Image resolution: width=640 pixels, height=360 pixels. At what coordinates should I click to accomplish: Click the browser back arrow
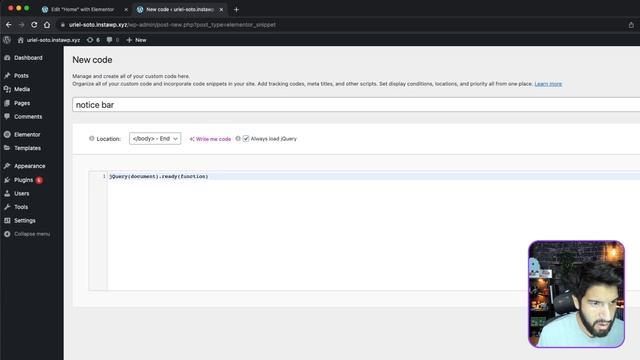9,25
